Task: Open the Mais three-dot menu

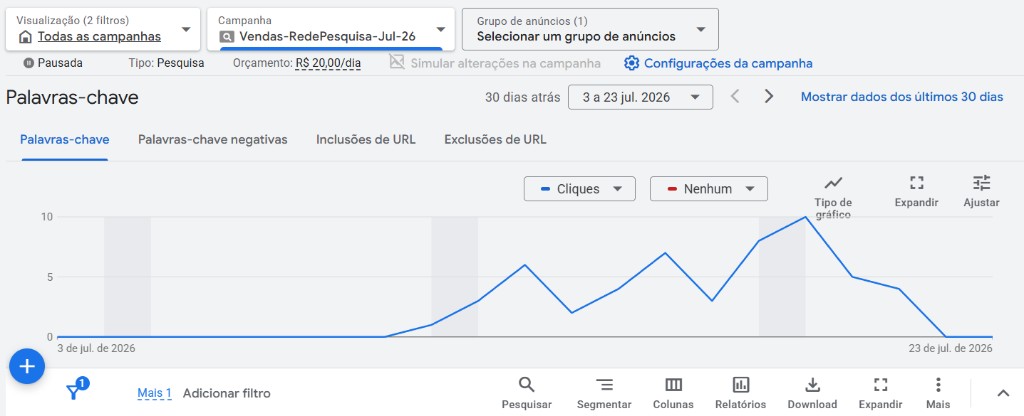Action: point(938,384)
